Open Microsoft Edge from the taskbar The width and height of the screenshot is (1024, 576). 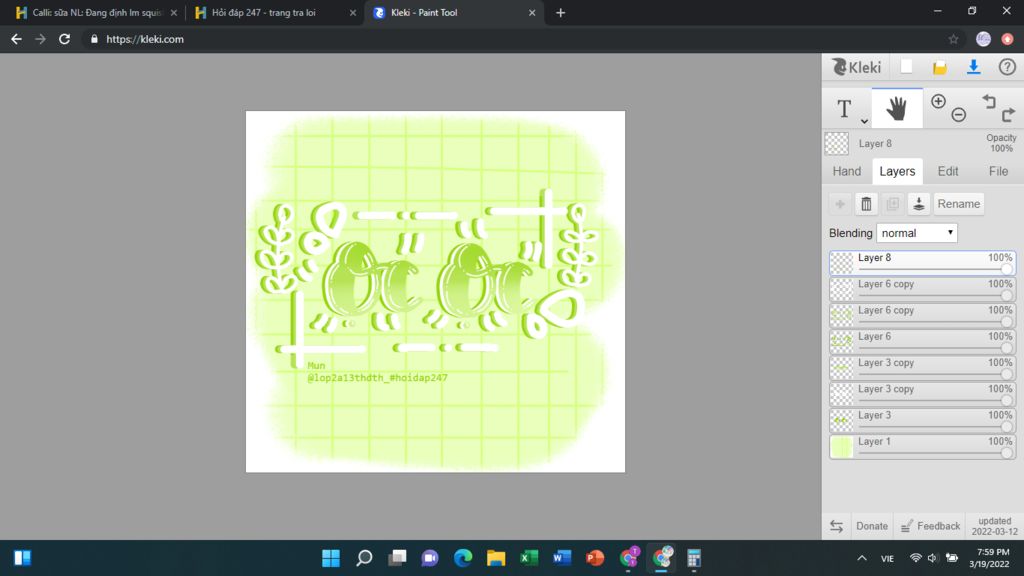click(x=463, y=558)
